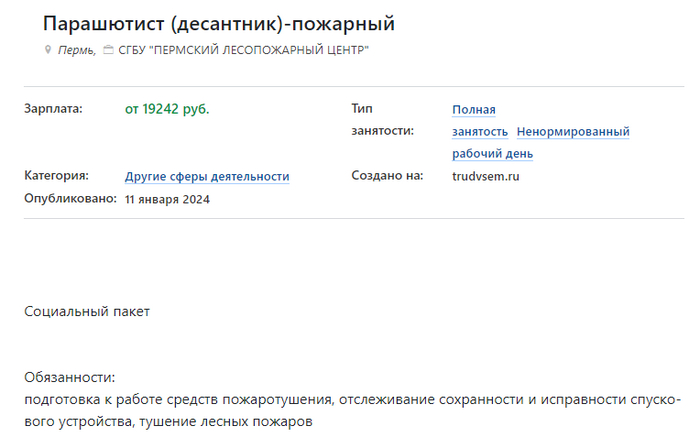Click the Категория label
This screenshot has height=437, width=700.
pyautogui.click(x=57, y=175)
